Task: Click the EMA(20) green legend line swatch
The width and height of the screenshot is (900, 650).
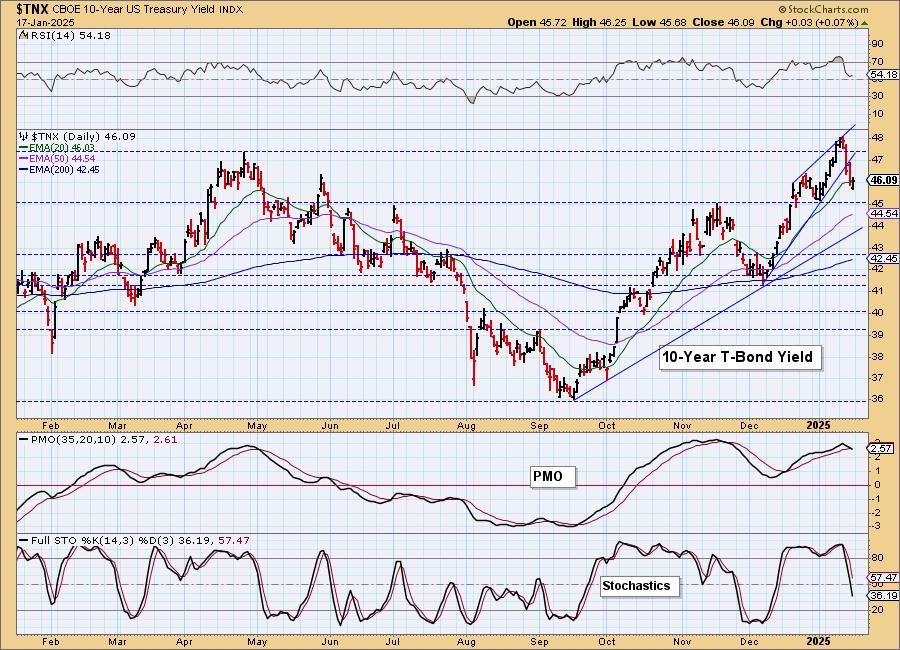Action: pyautogui.click(x=24, y=148)
